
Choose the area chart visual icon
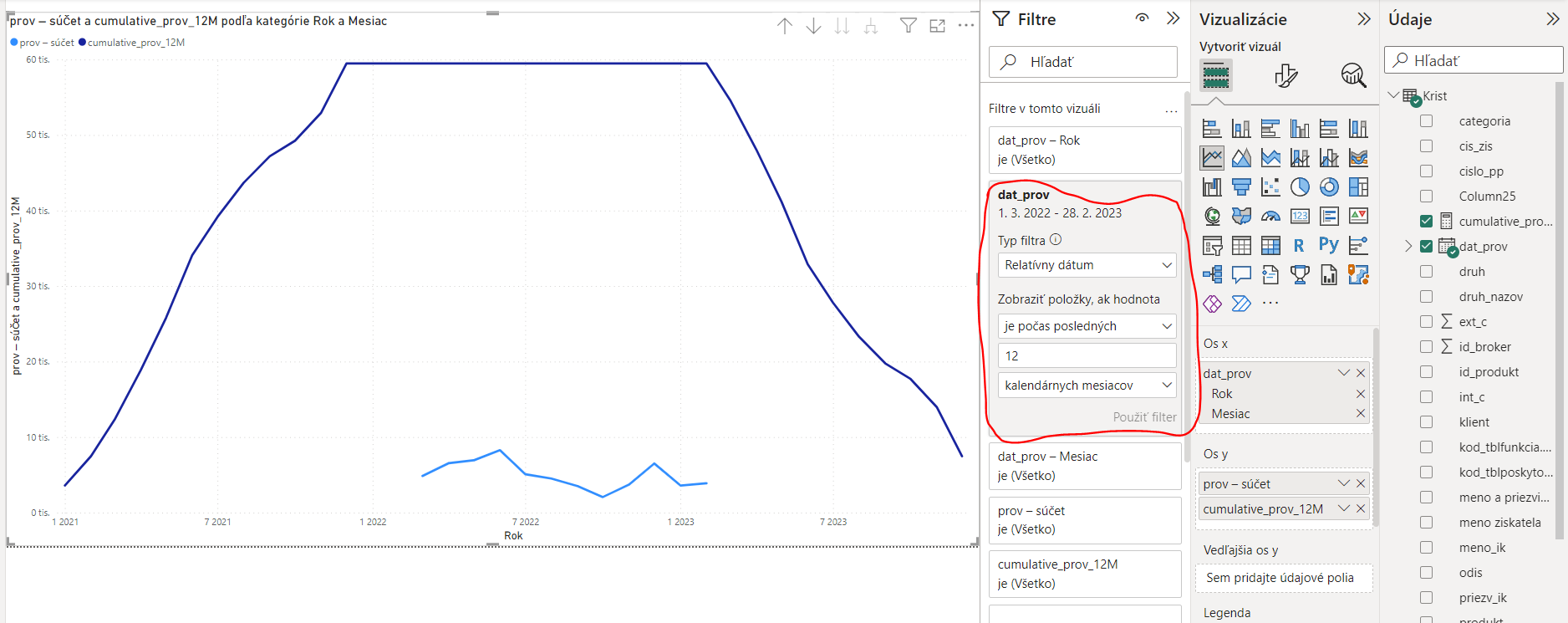[1241, 157]
